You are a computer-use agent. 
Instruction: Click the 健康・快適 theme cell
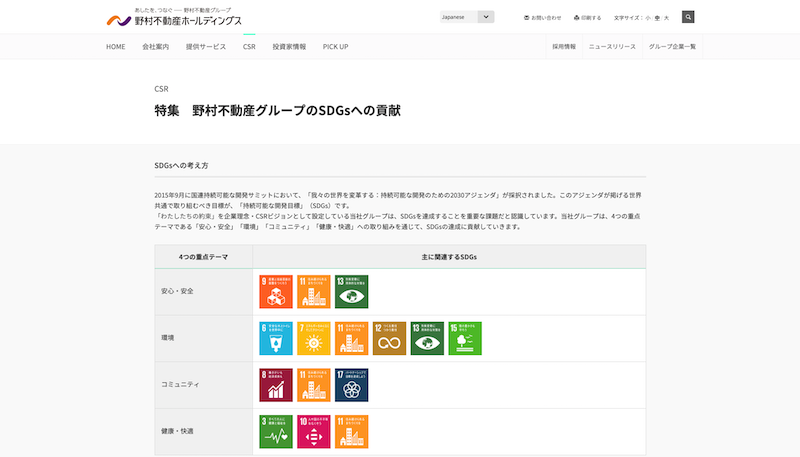click(x=204, y=431)
